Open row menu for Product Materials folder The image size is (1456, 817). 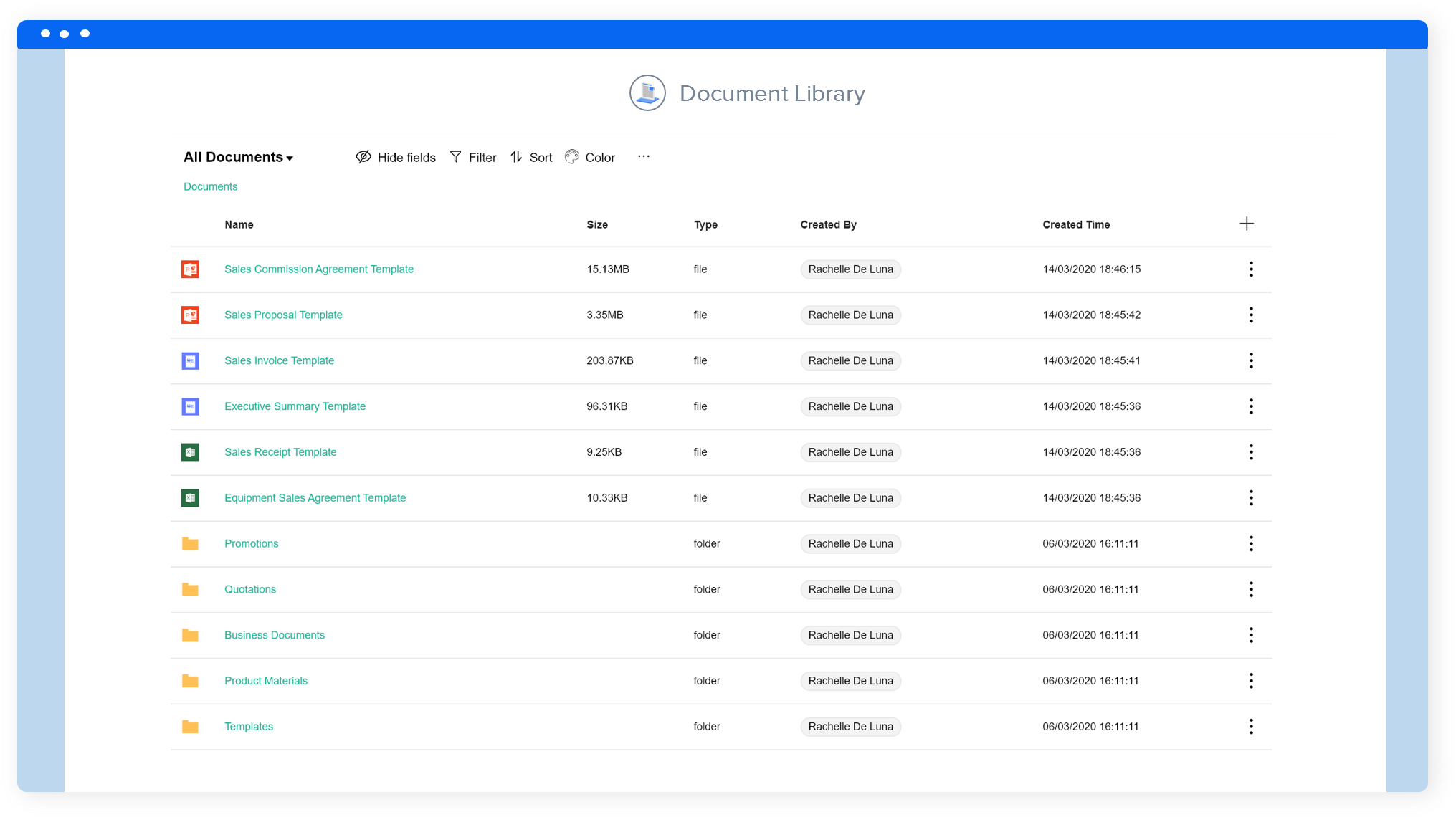(x=1251, y=681)
